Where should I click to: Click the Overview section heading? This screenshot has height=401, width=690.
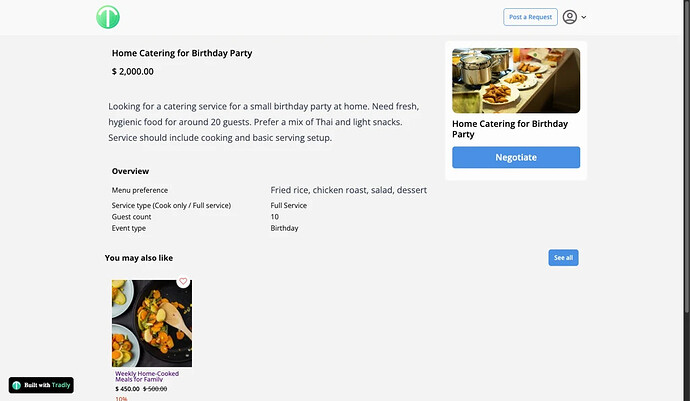click(130, 171)
